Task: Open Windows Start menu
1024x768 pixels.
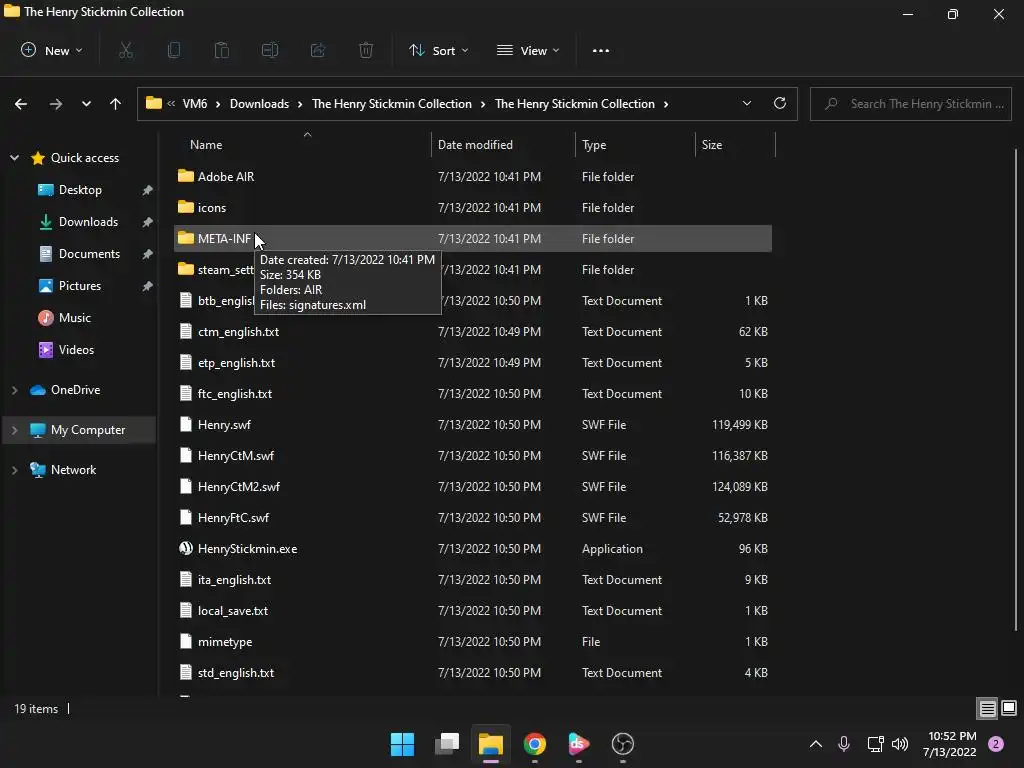Action: click(x=402, y=744)
